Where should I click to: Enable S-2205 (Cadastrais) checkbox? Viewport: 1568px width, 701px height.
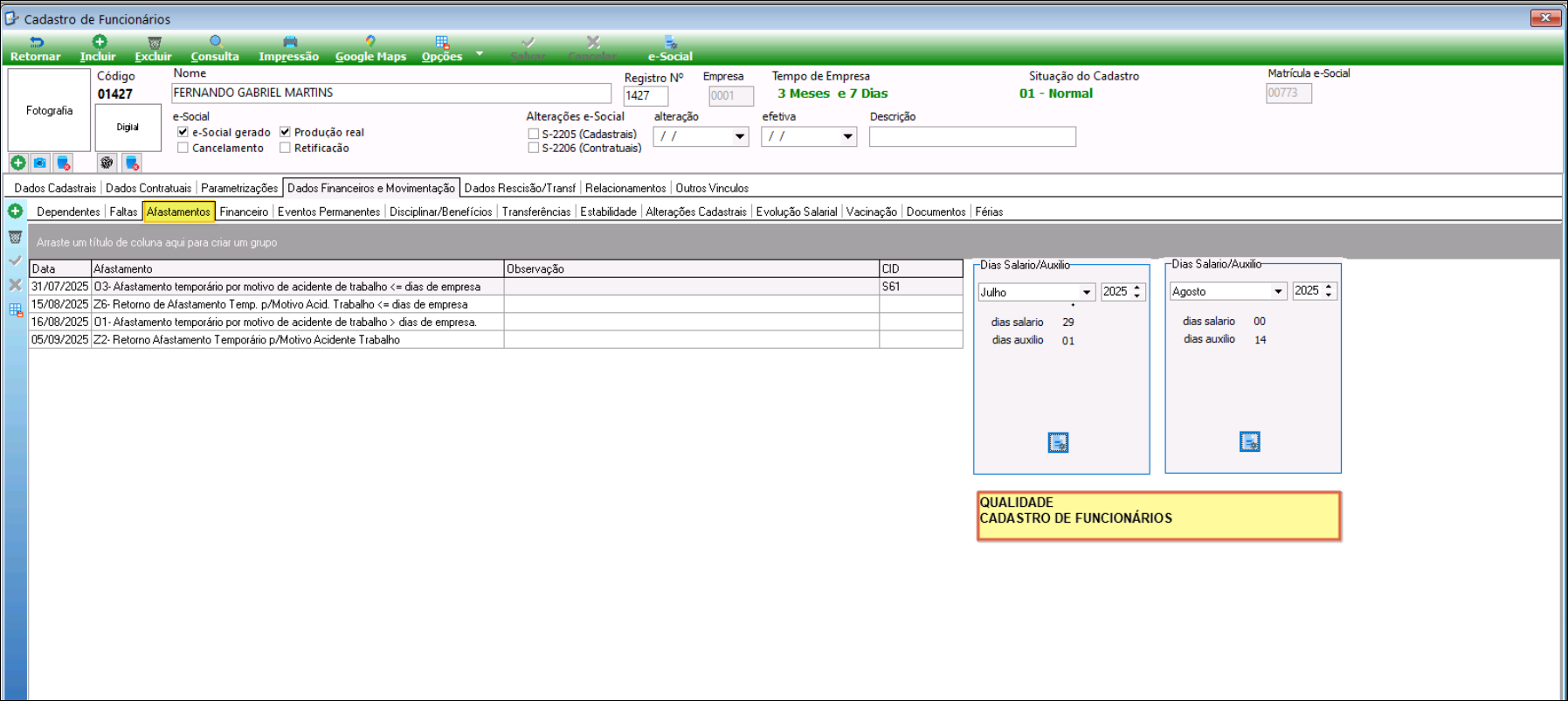point(534,134)
